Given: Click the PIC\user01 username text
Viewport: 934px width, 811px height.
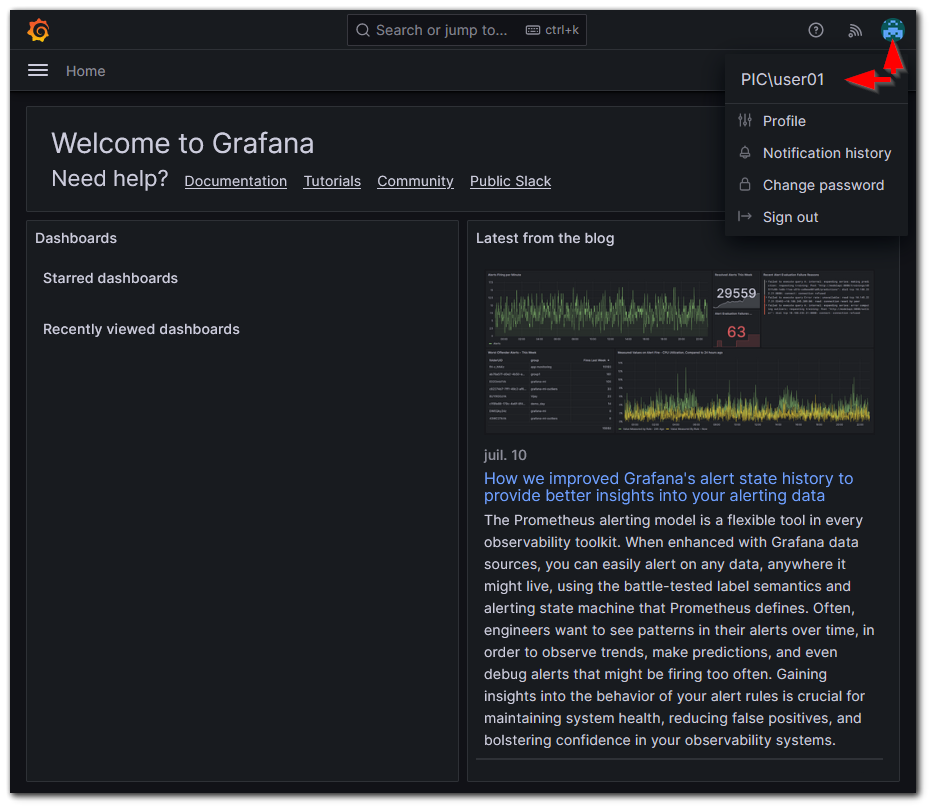Looking at the screenshot, I should coord(782,79).
